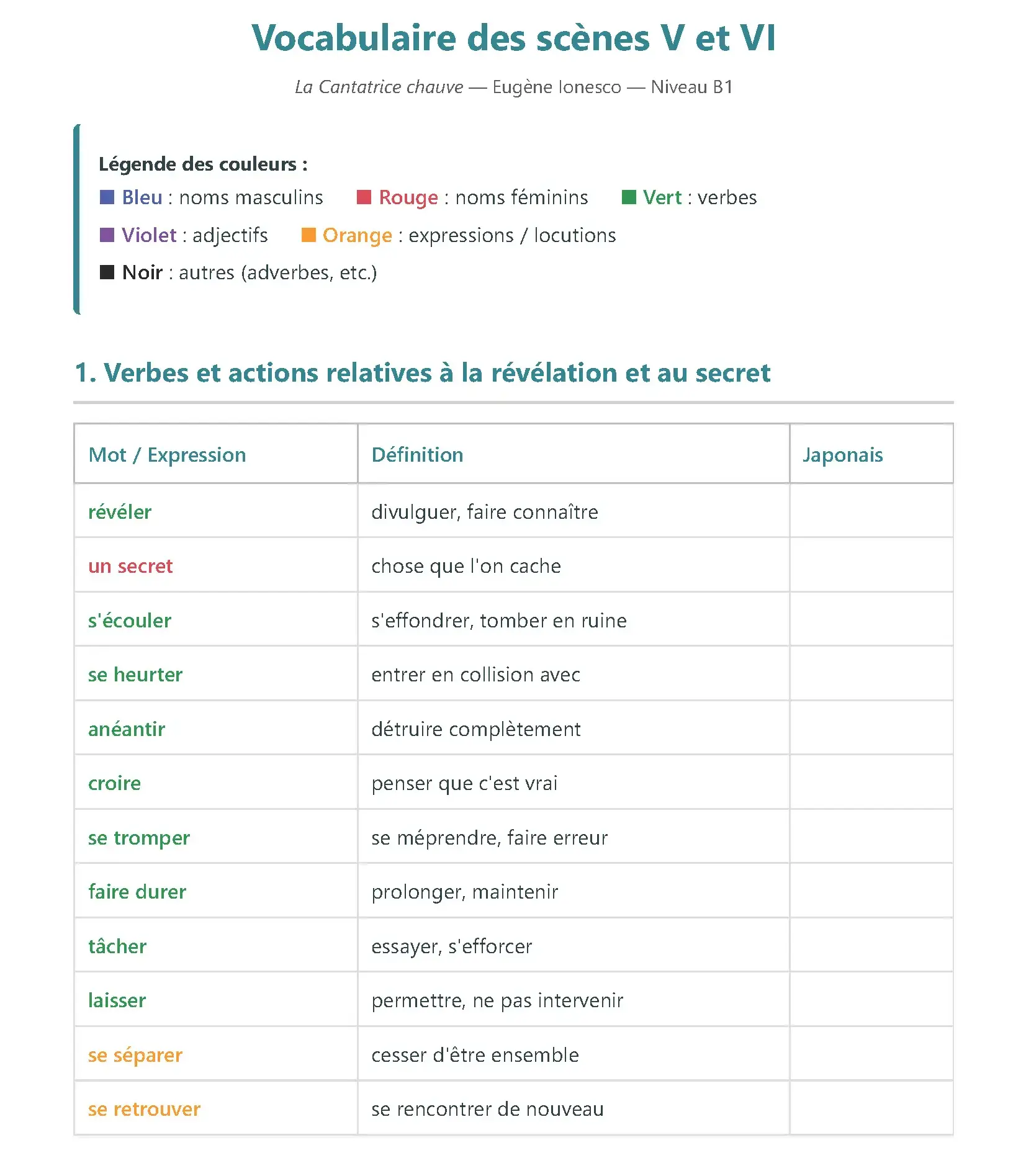Click the title 'Vocabulaire des scènes V et VI'

(513, 38)
